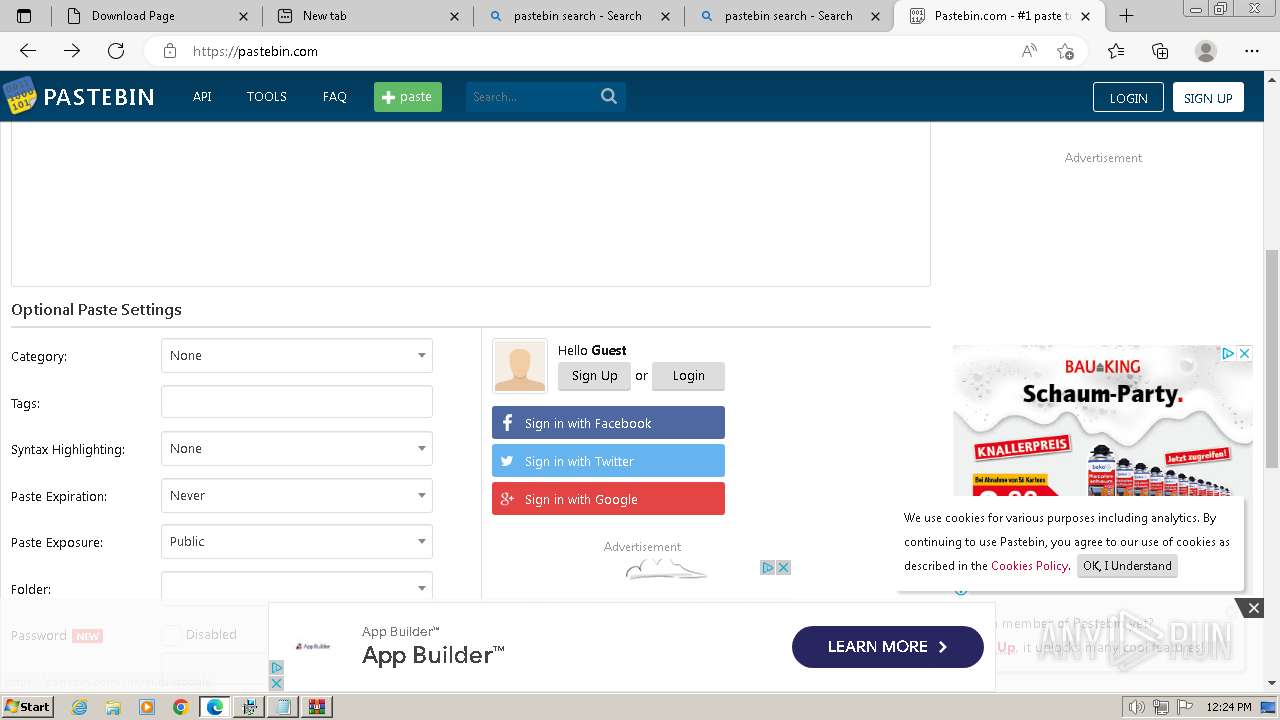Image resolution: width=1280 pixels, height=720 pixels.
Task: Open the Folder dropdown
Action: coord(297,588)
